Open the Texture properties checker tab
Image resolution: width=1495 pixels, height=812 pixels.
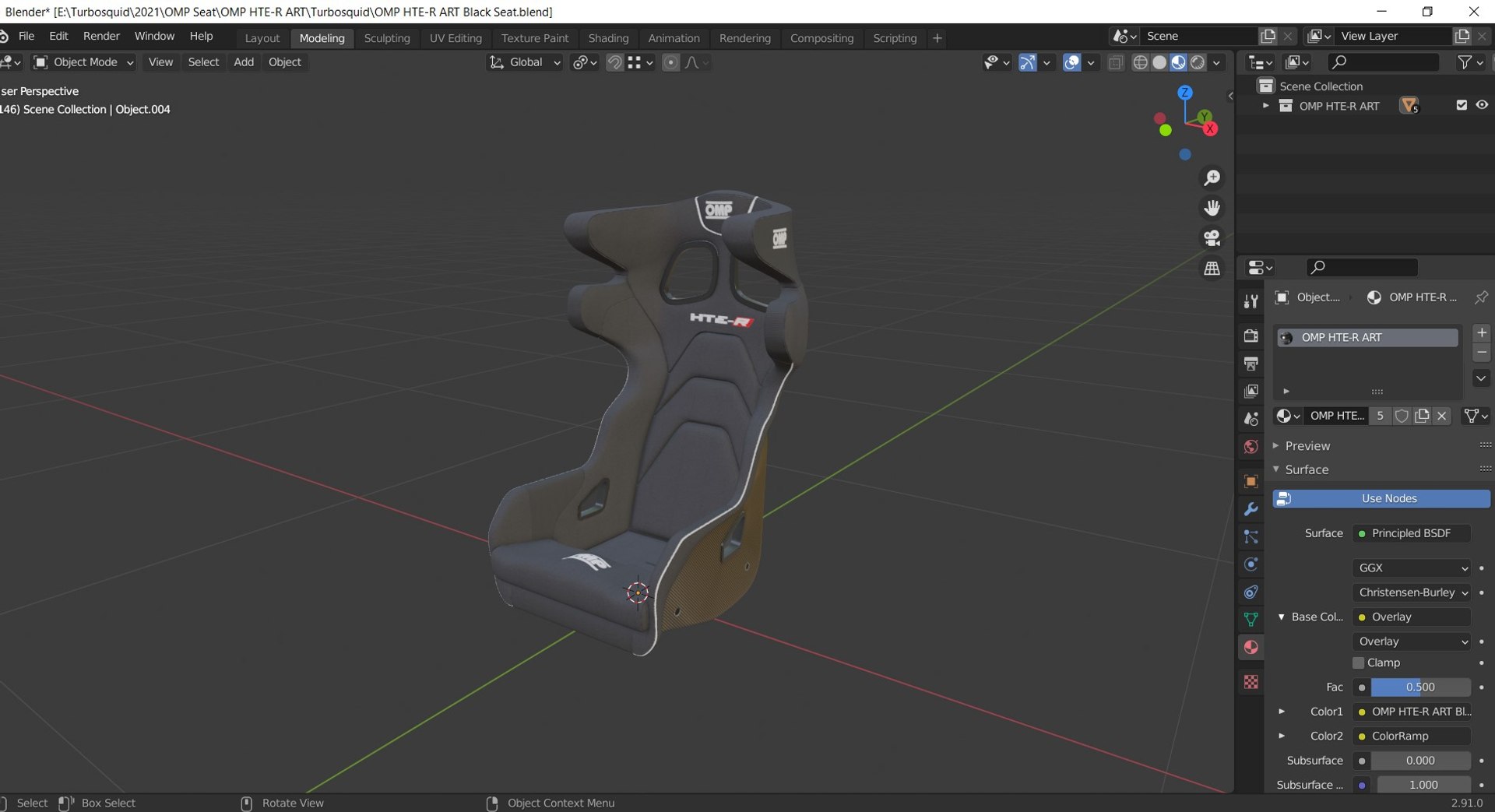click(x=1251, y=682)
